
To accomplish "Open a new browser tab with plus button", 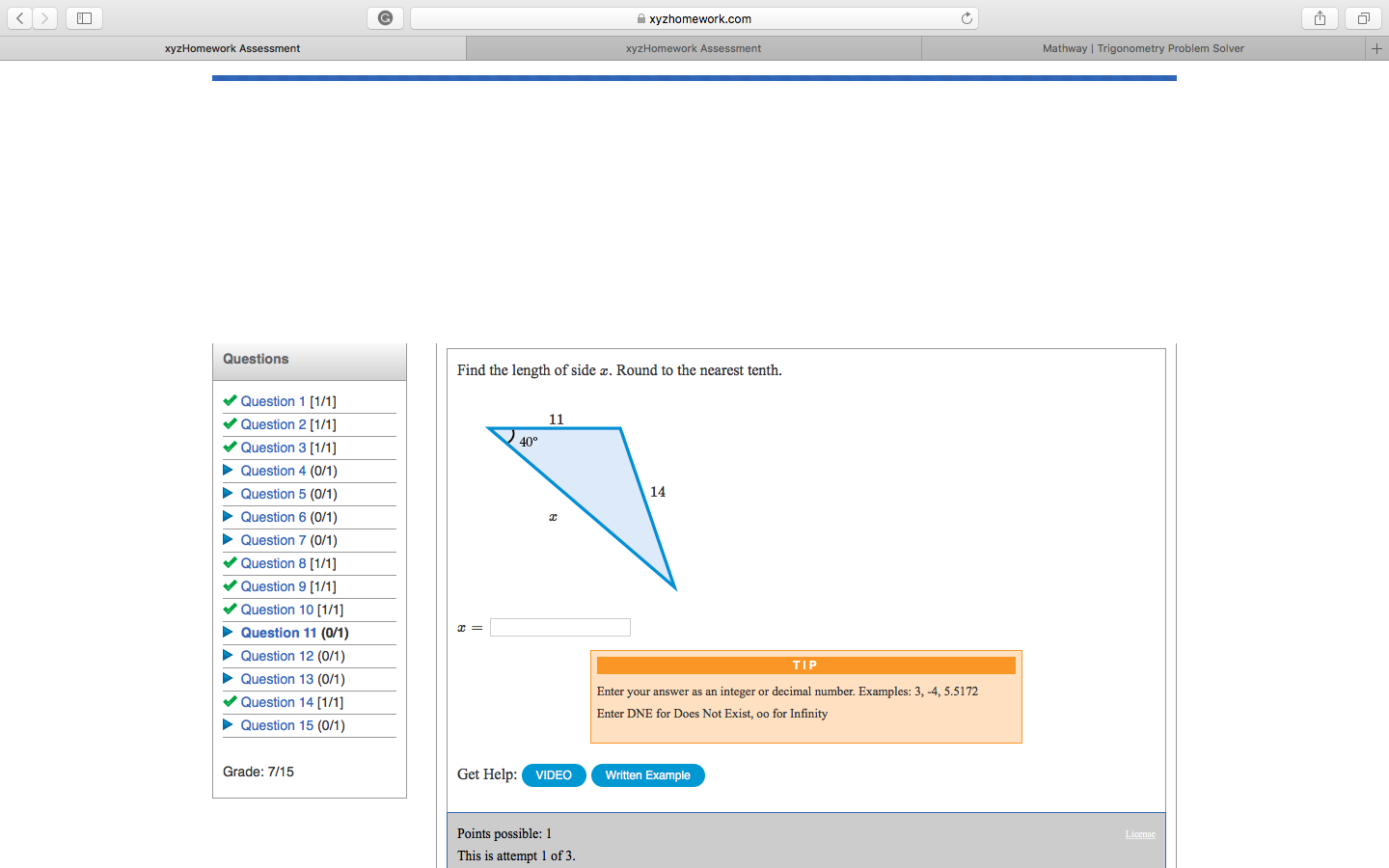I will (1377, 47).
